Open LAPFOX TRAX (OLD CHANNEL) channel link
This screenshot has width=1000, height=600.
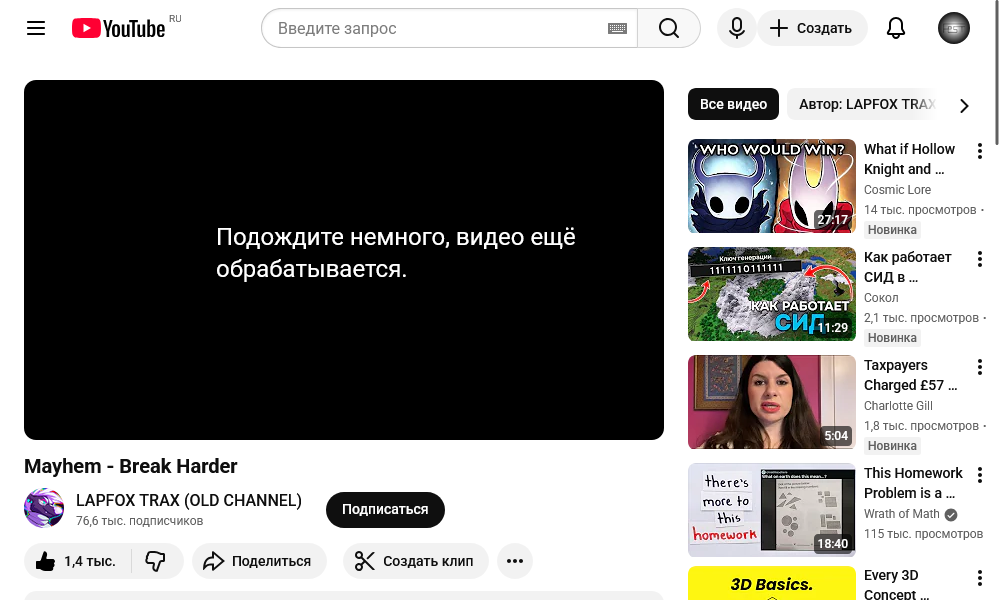(189, 501)
